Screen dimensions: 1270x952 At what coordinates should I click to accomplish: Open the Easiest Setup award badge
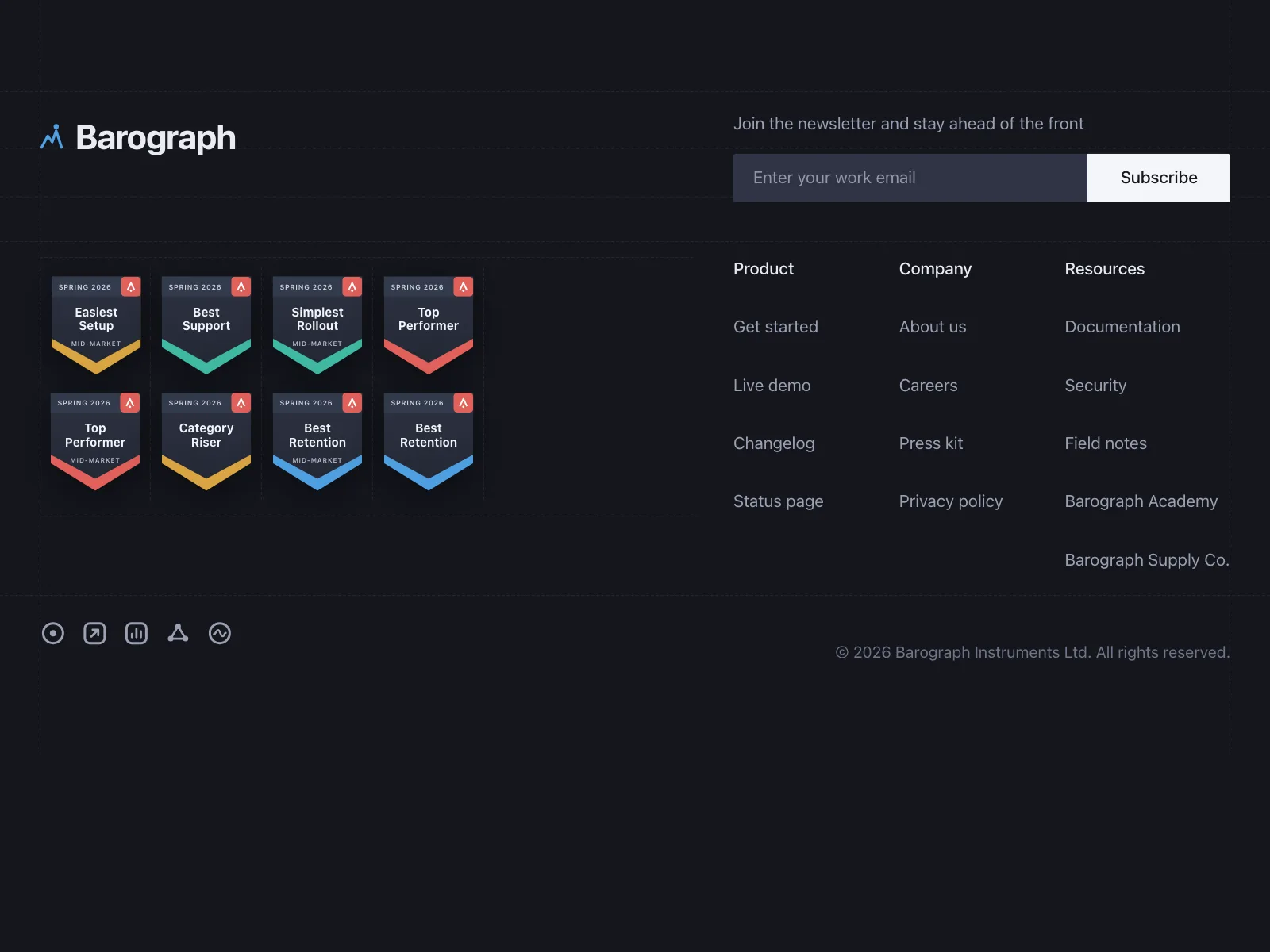pos(96,325)
